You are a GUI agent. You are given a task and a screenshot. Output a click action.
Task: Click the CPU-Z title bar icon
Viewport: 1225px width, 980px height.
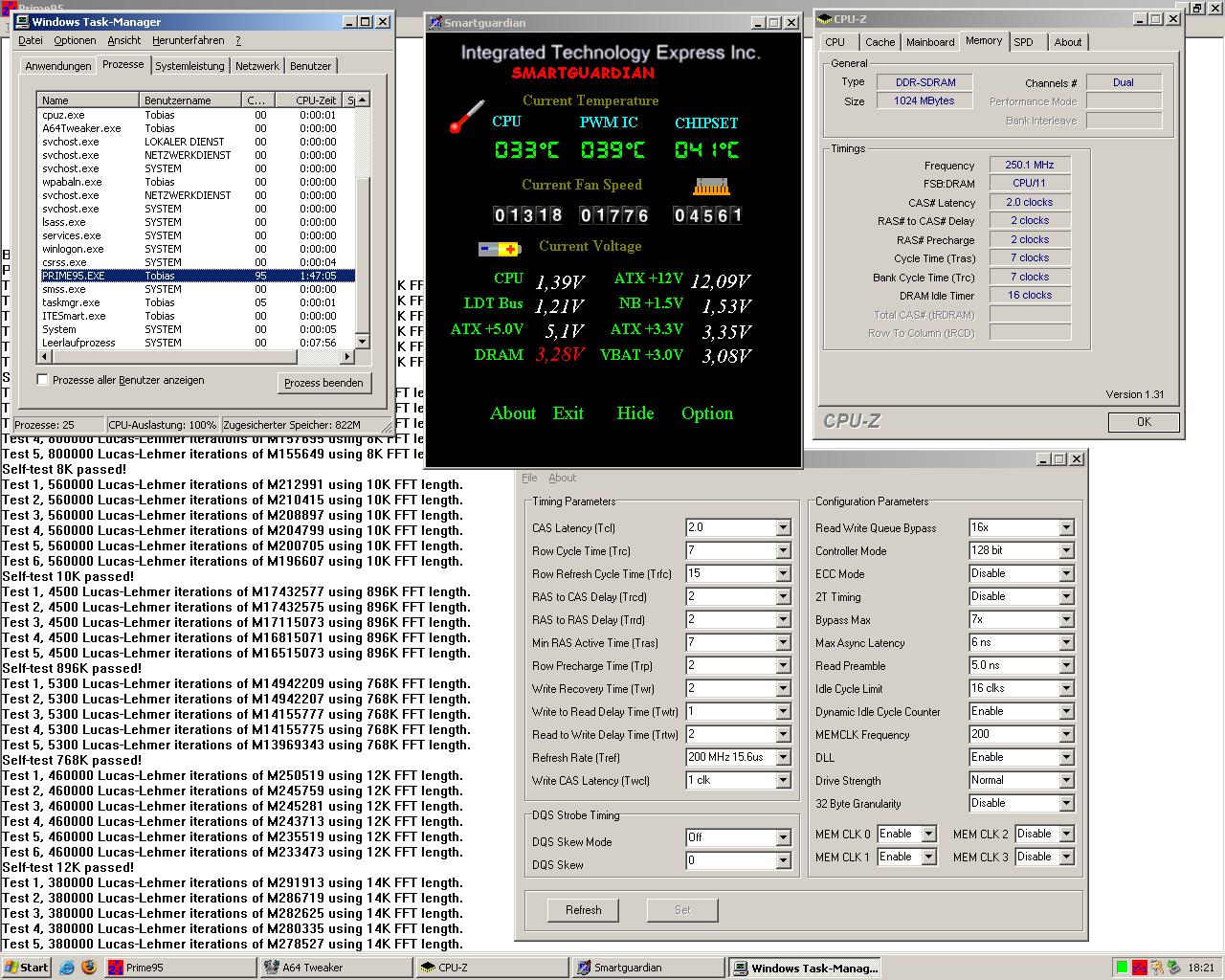(824, 18)
